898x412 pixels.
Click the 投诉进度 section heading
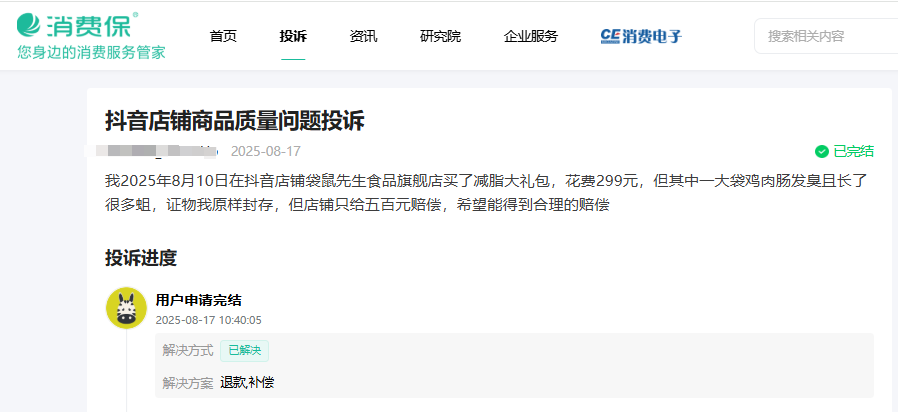tap(141, 258)
